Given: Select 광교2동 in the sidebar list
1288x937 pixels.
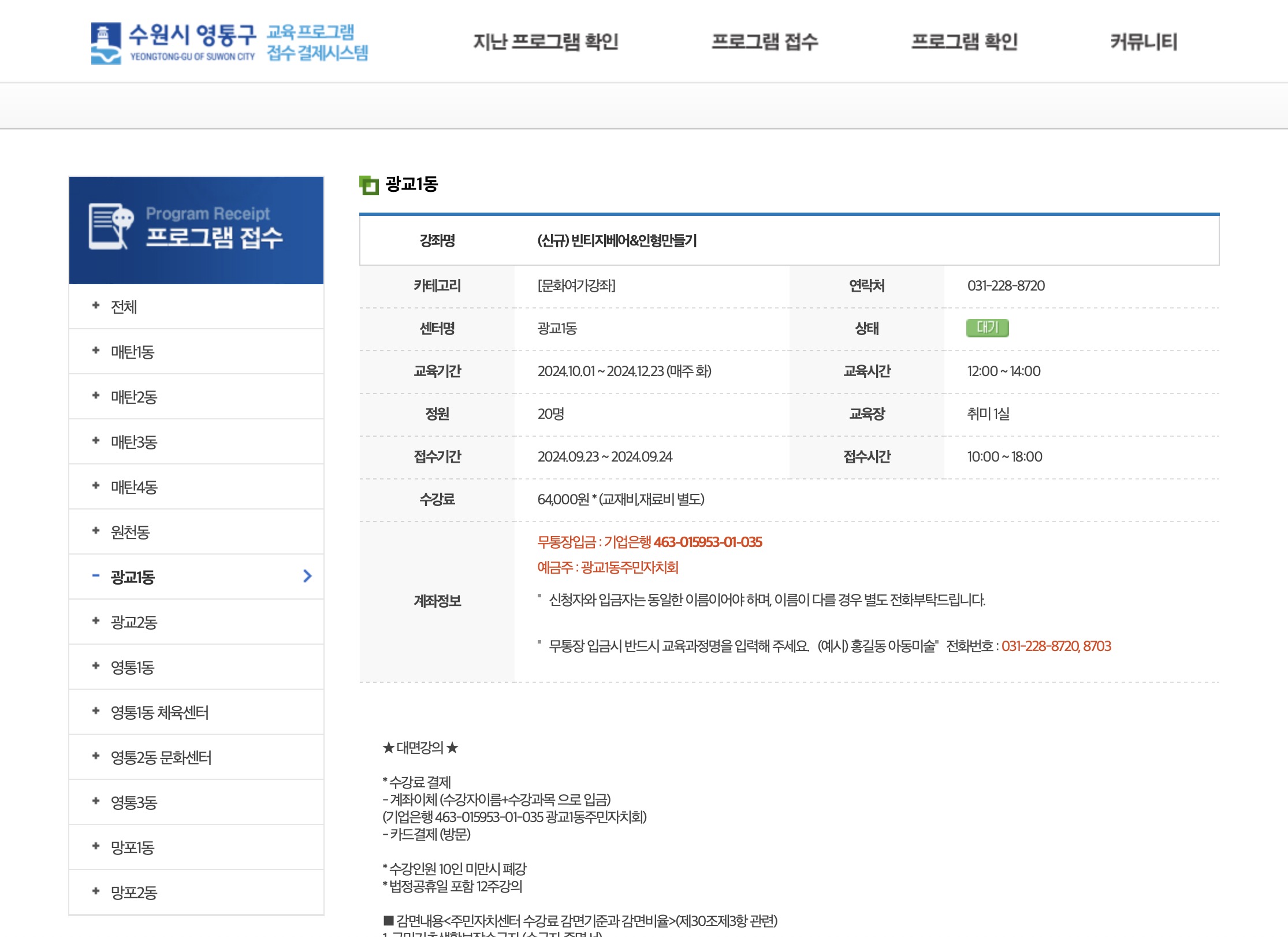Looking at the screenshot, I should point(134,622).
